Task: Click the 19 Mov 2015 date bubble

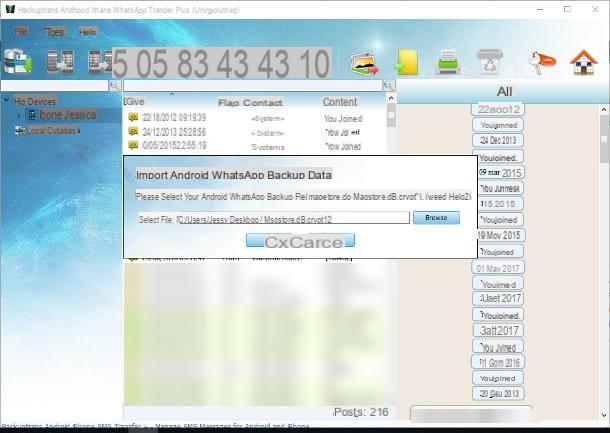Action: [499, 235]
